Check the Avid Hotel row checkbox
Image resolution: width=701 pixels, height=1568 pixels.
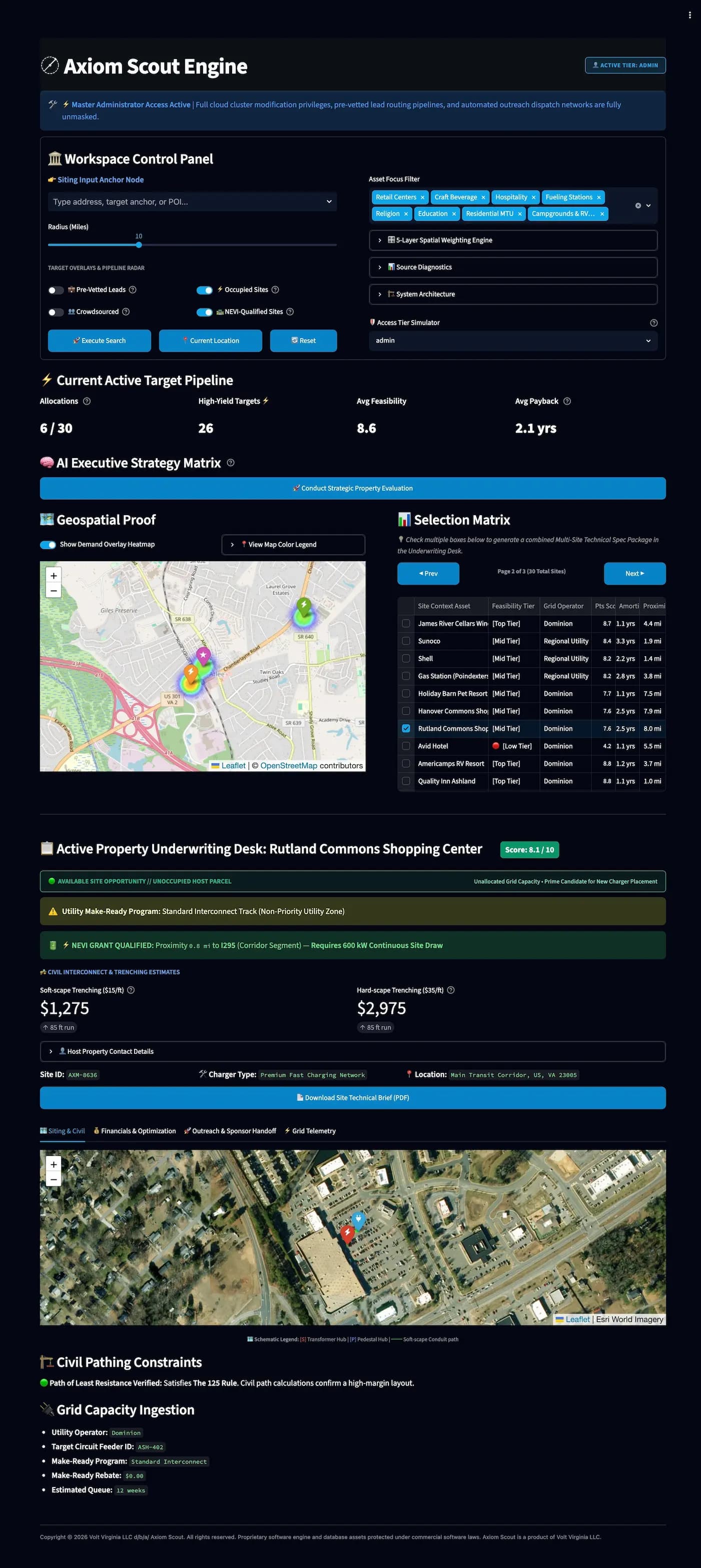point(406,746)
